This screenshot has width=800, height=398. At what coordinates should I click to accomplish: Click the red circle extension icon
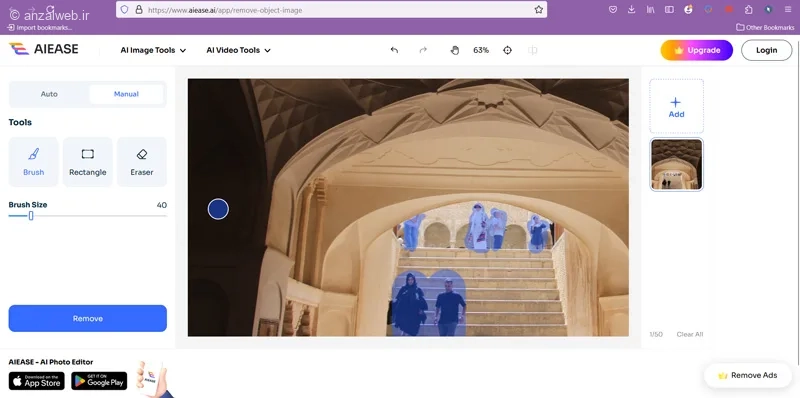[x=729, y=10]
